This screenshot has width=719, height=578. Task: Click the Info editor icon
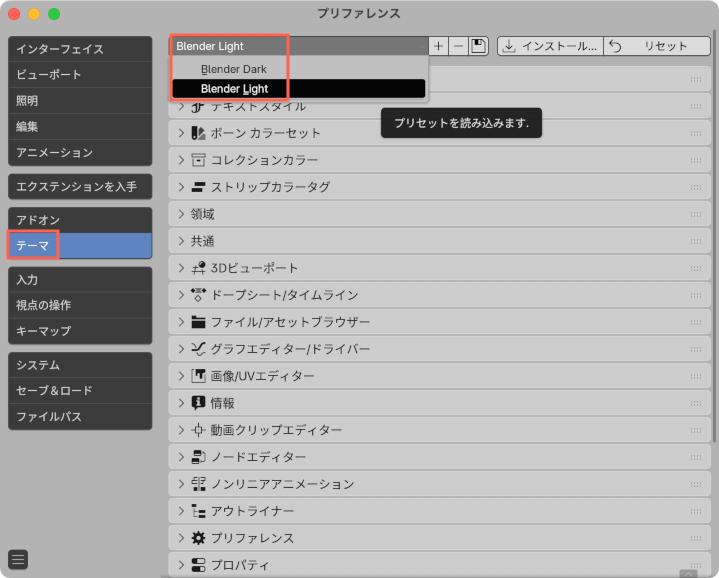tap(198, 403)
